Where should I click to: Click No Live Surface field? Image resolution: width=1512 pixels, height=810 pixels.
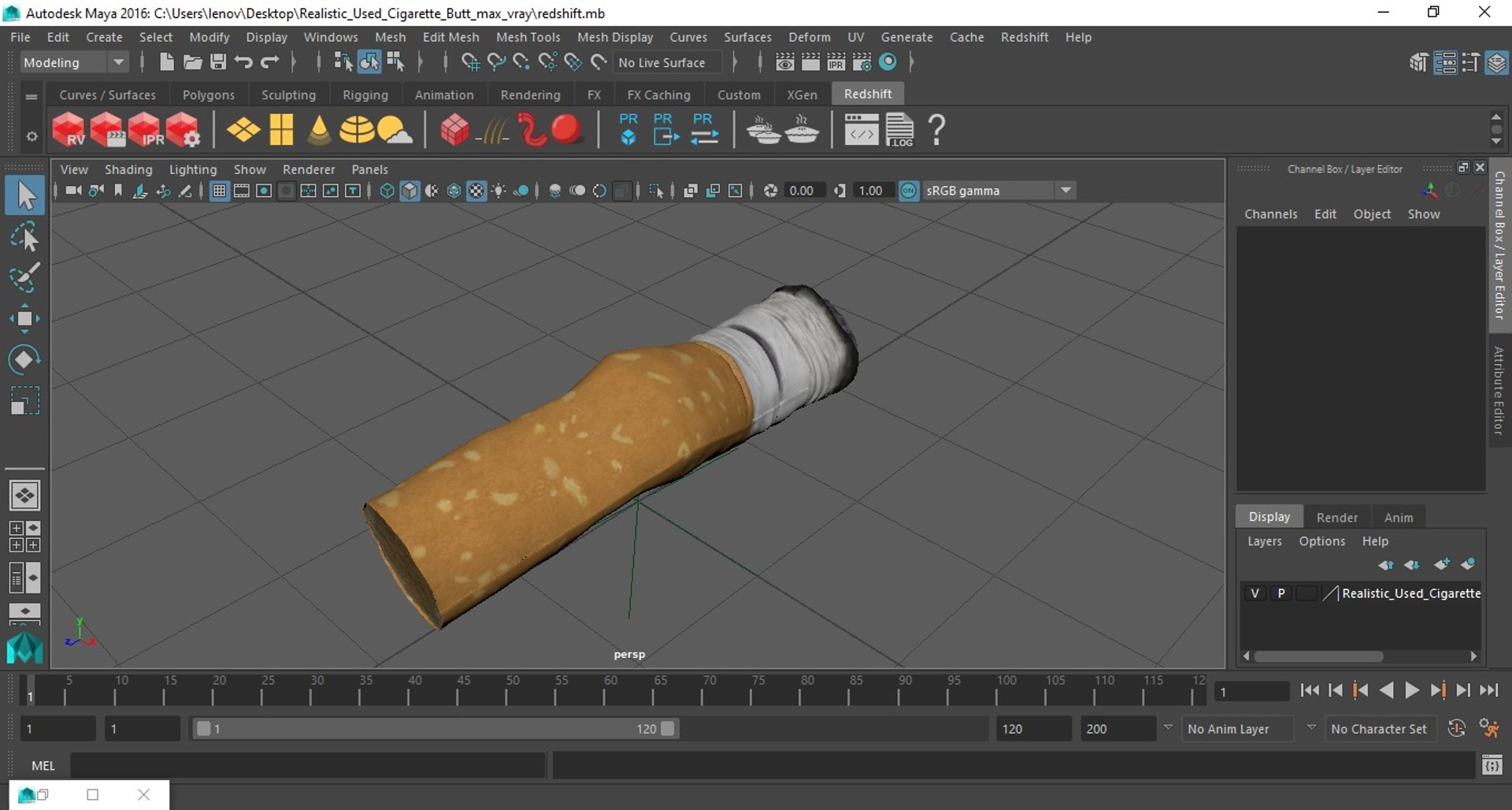pyautogui.click(x=668, y=62)
